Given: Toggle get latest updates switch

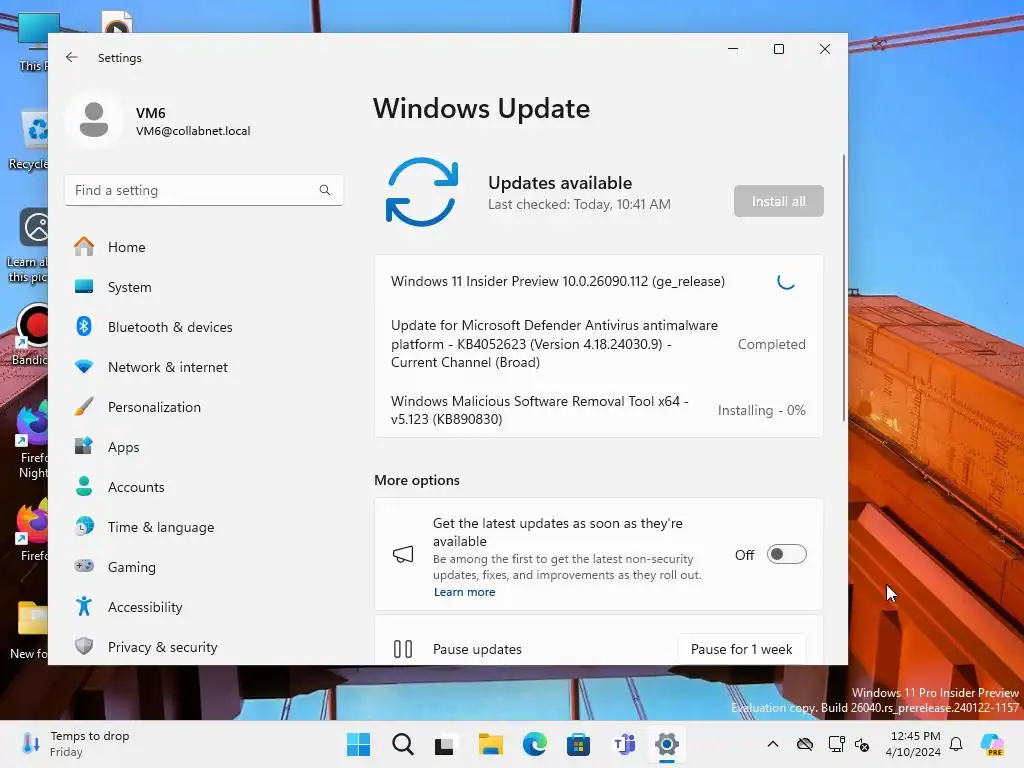Looking at the screenshot, I should (x=786, y=554).
